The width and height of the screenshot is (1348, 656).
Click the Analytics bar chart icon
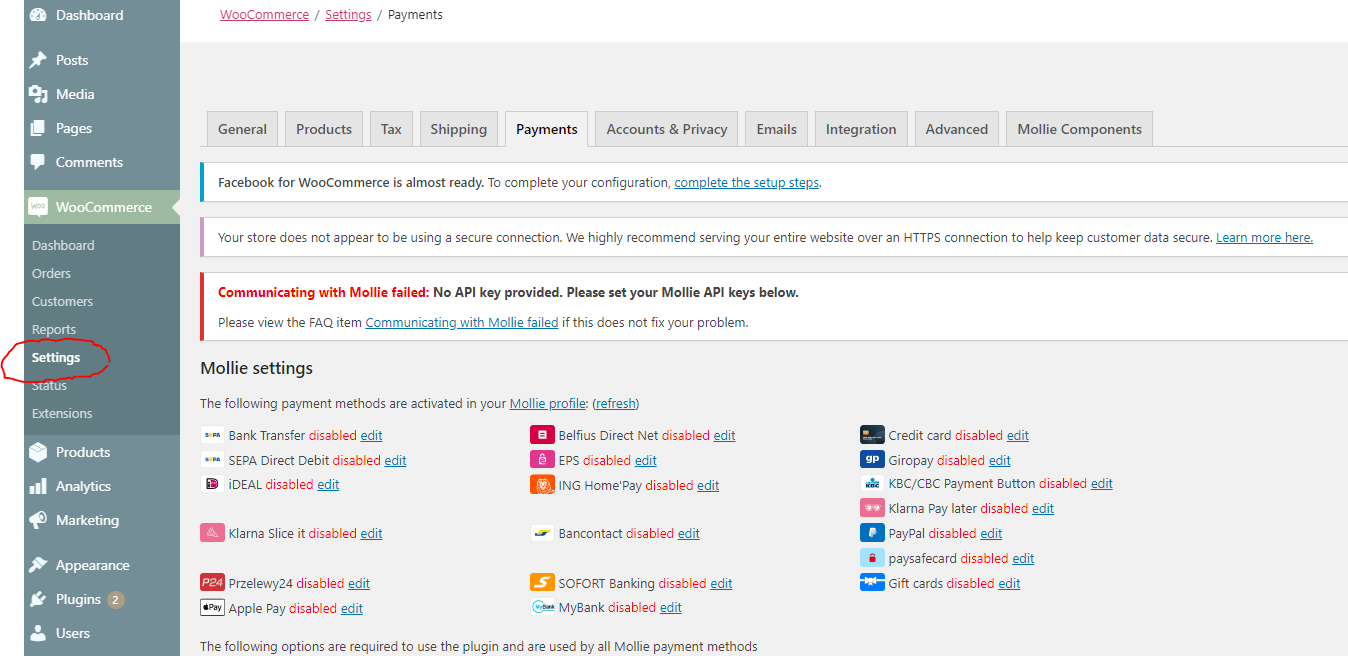click(38, 486)
